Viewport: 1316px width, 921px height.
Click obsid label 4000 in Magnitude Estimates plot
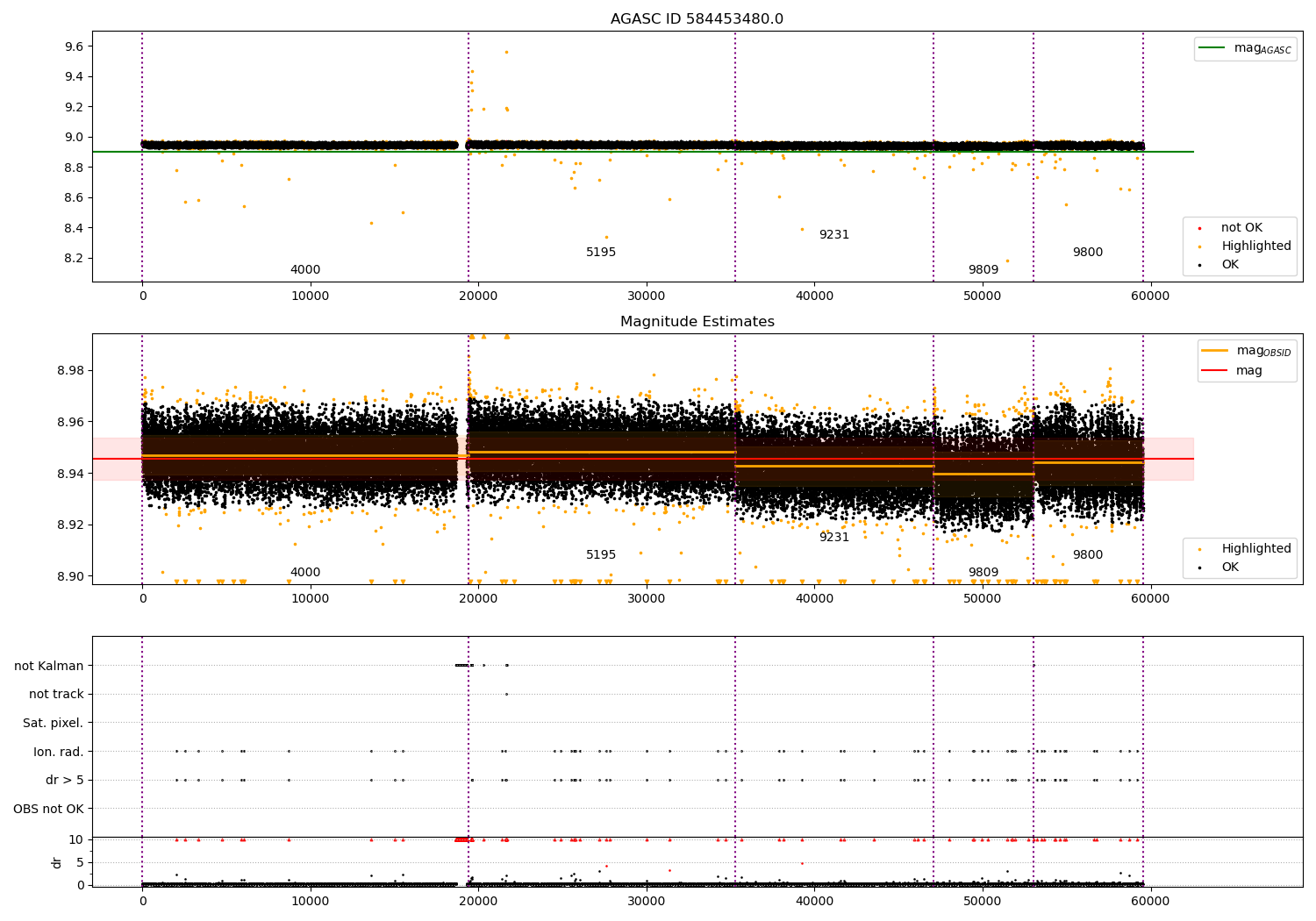(x=305, y=573)
